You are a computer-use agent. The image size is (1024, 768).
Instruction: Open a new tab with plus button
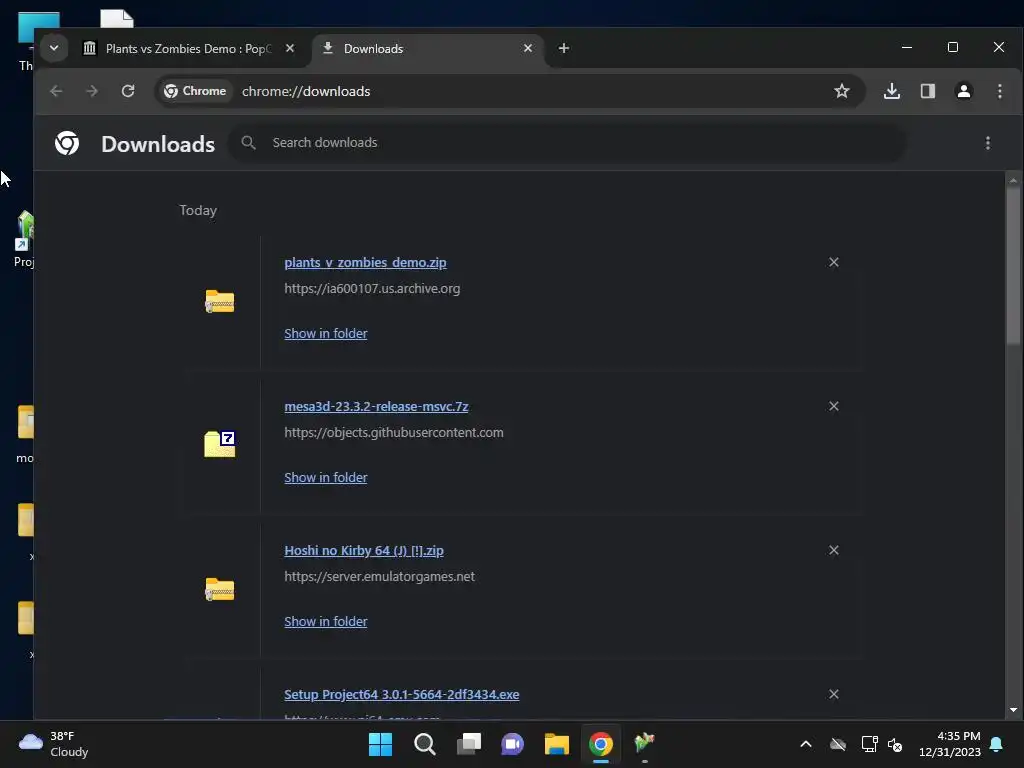[564, 48]
